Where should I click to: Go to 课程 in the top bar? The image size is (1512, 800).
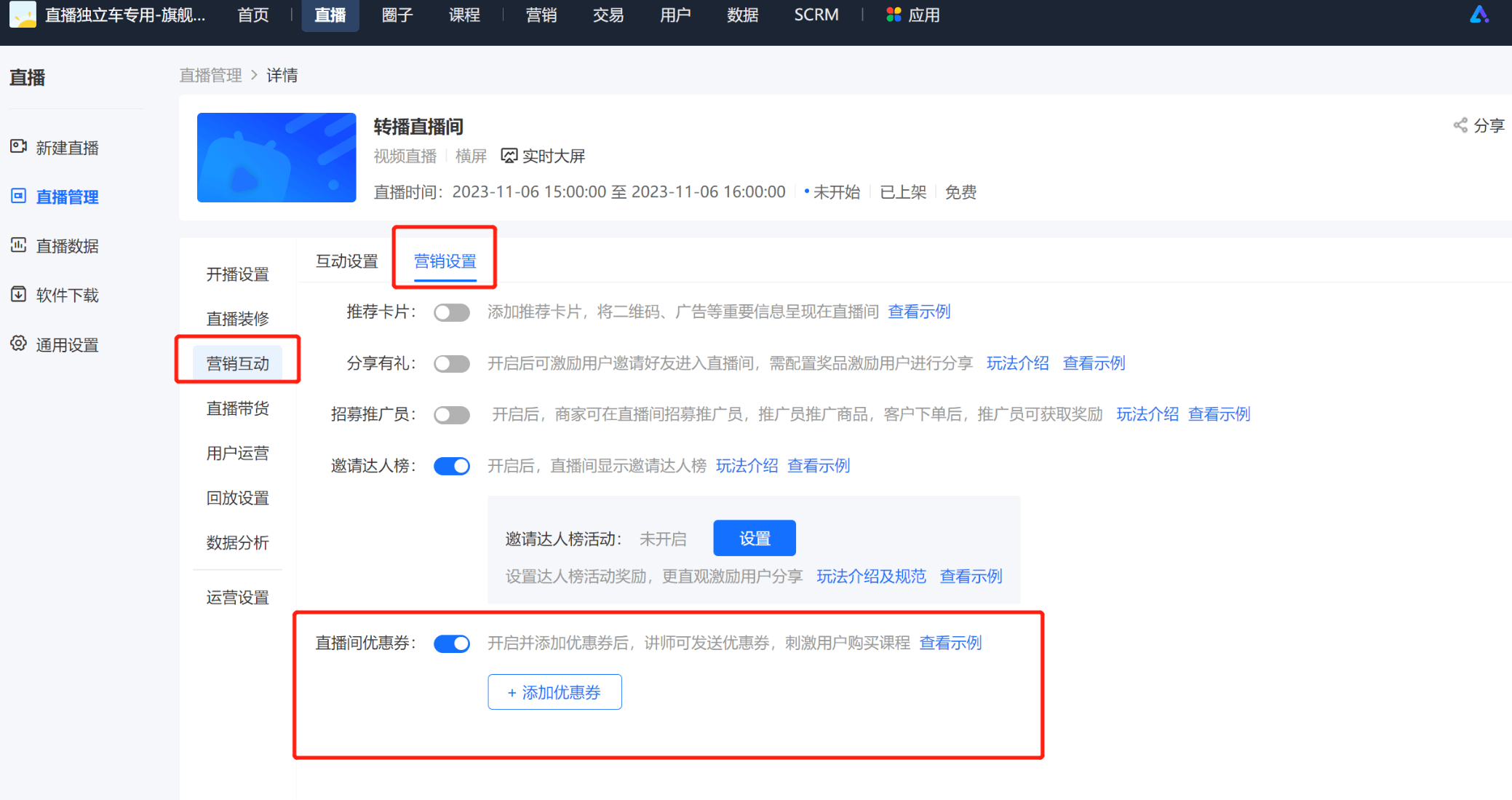pos(464,15)
